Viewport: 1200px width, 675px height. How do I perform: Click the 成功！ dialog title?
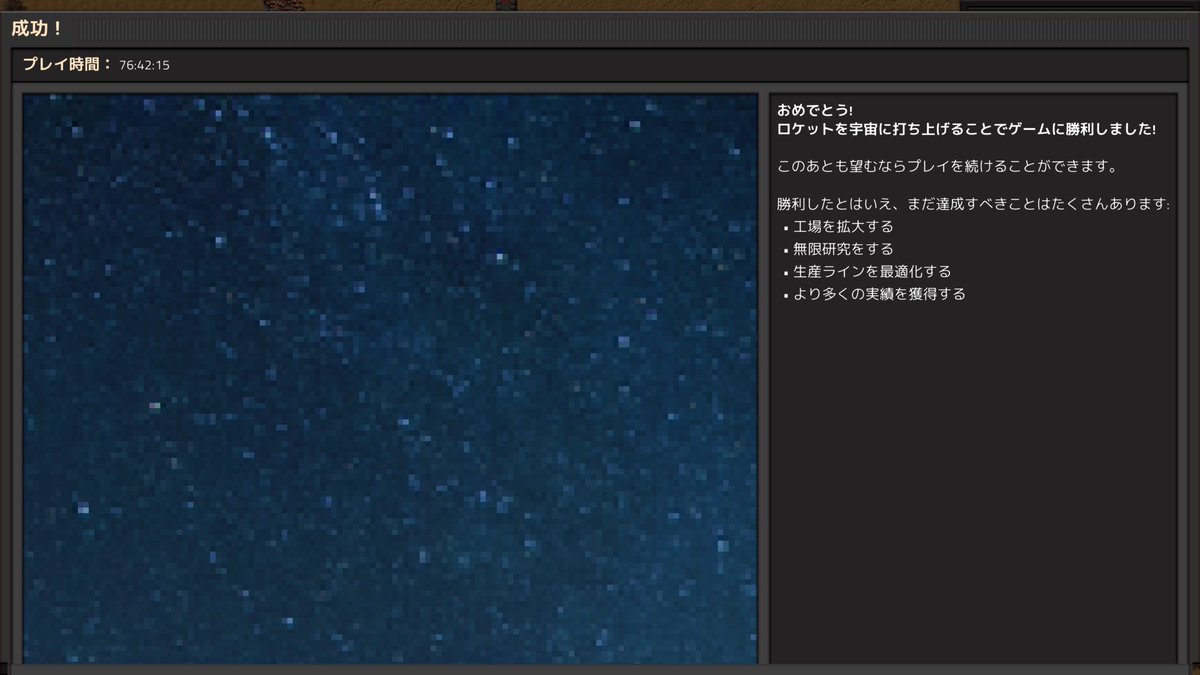(38, 28)
